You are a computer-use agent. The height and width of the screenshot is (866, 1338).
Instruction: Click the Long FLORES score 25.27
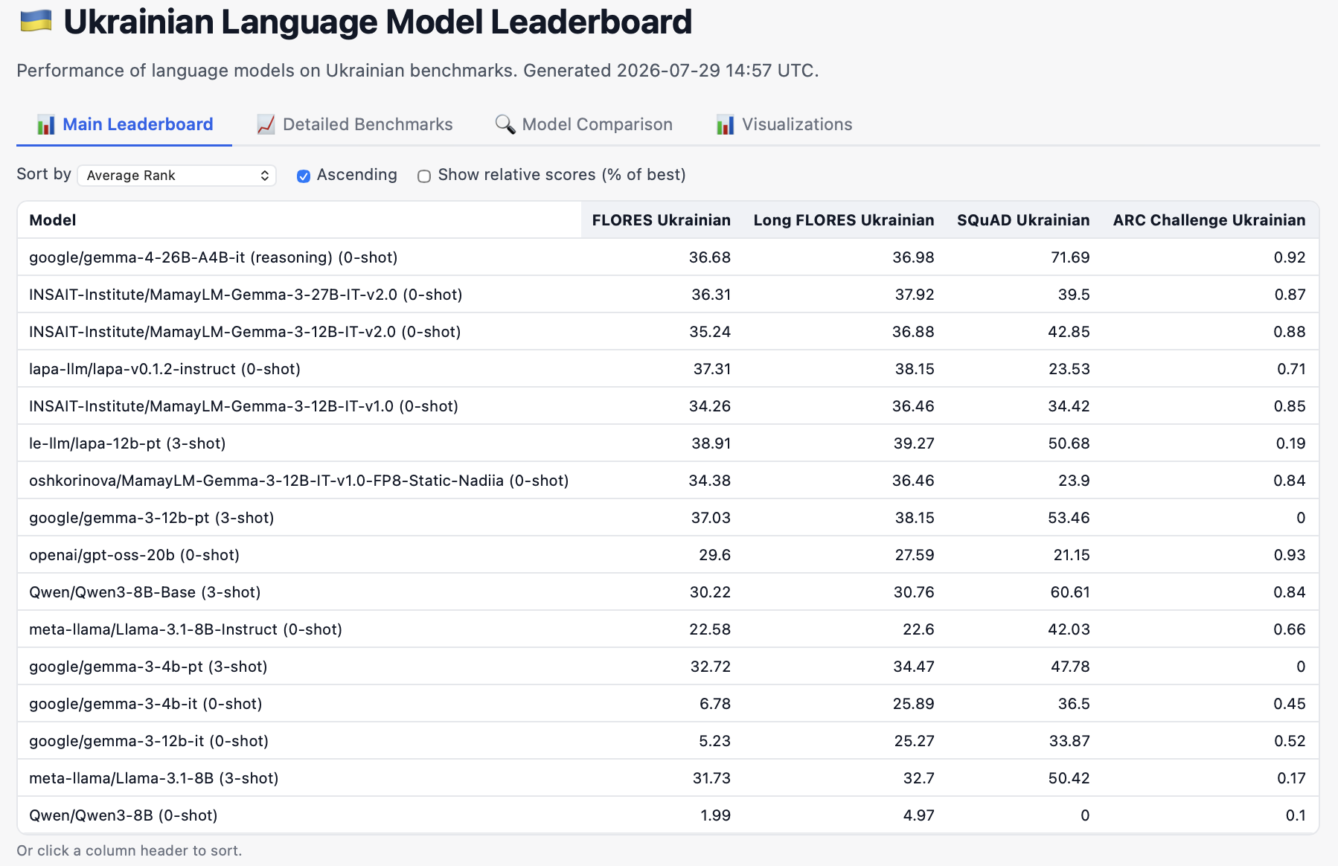[x=914, y=741]
